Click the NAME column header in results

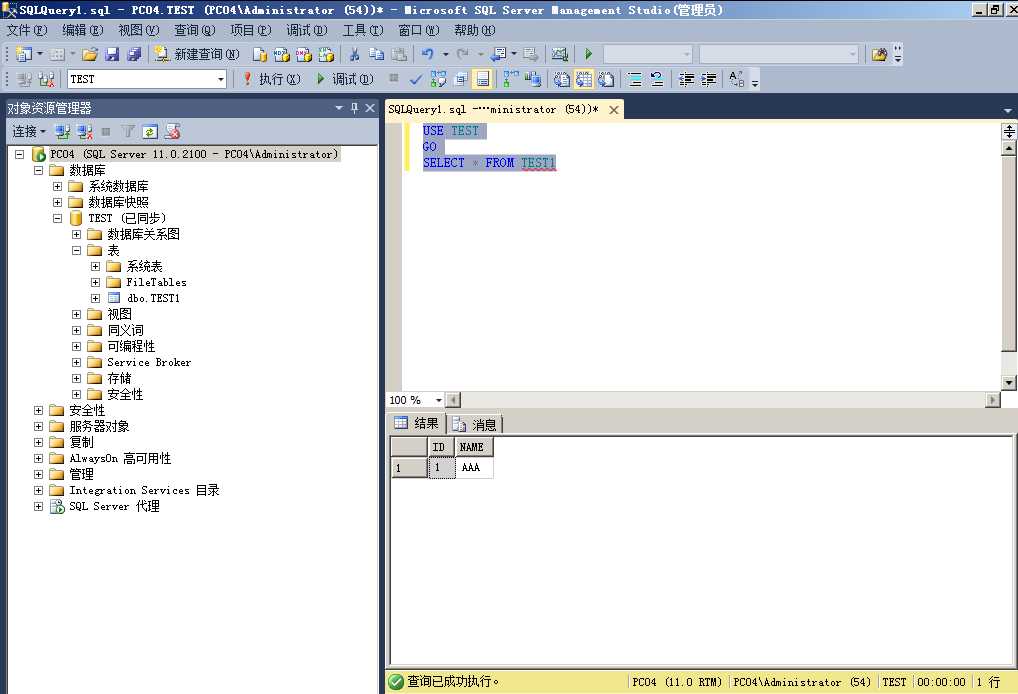click(474, 447)
